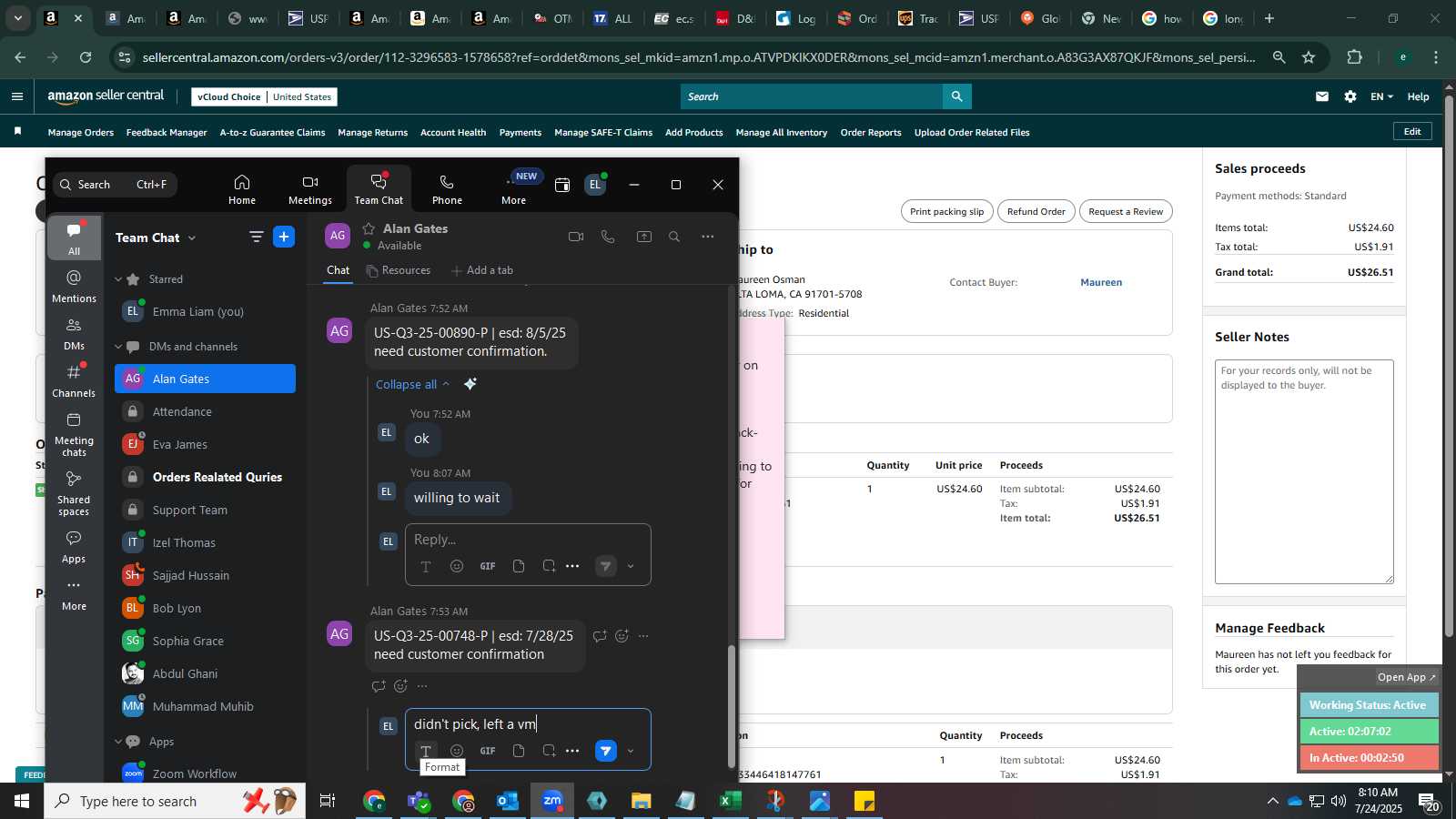
Task: Attach file in active reply box
Action: [x=519, y=751]
